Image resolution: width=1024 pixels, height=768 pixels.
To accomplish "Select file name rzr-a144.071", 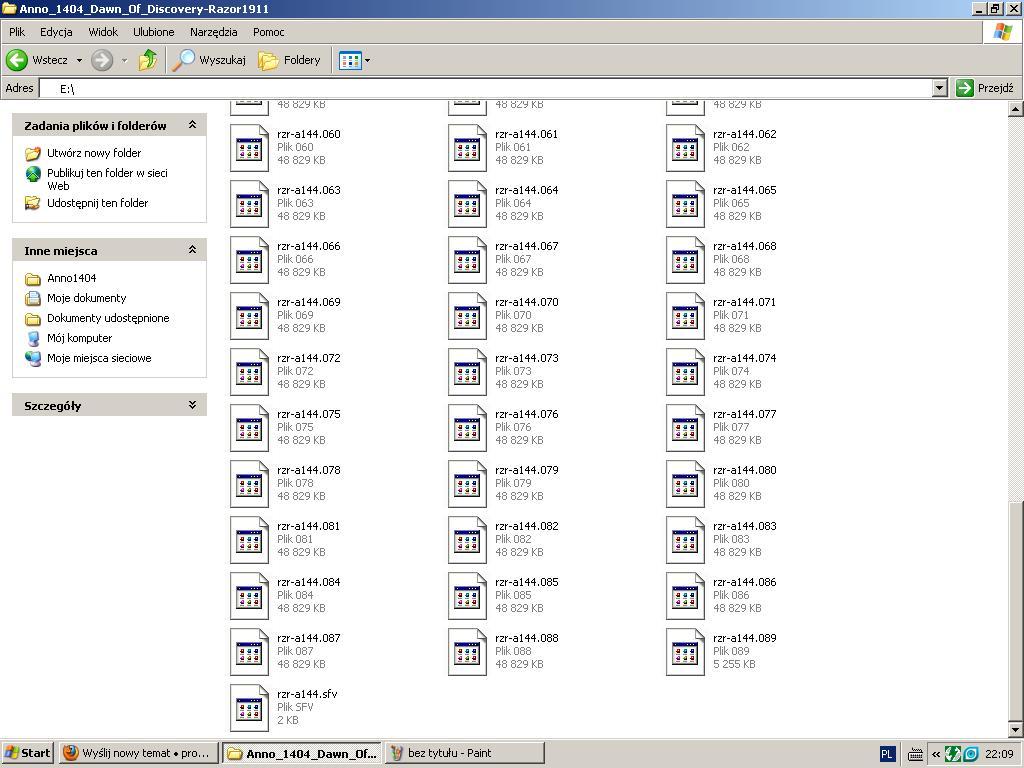I will pyautogui.click(x=745, y=303).
